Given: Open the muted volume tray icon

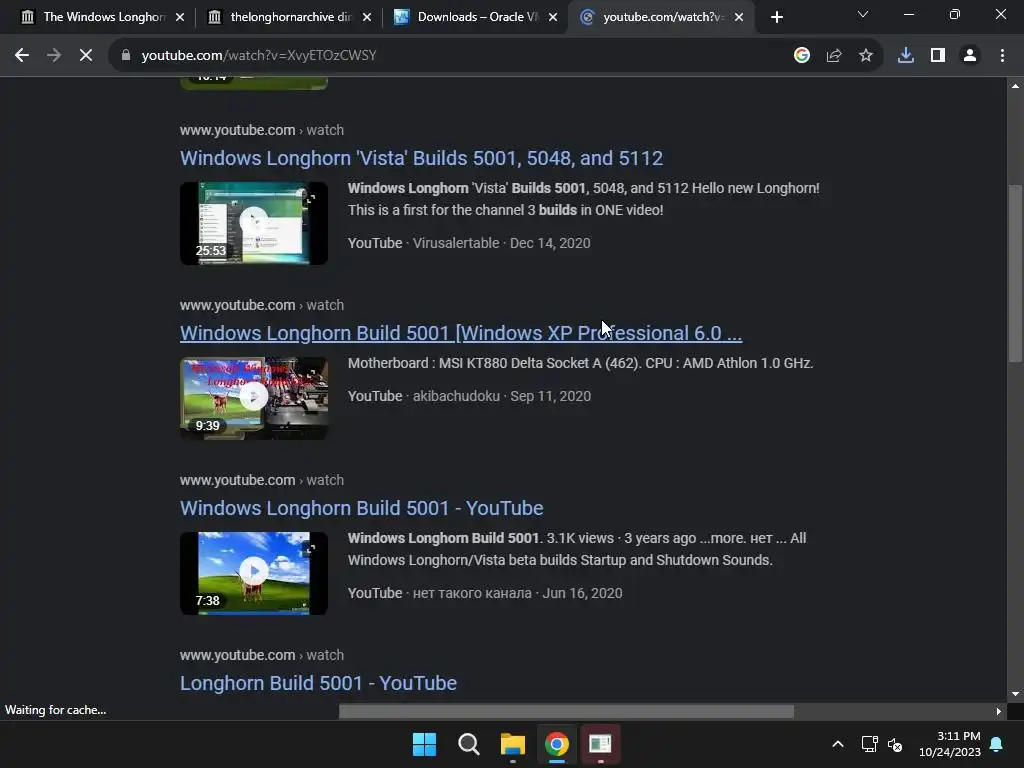Looking at the screenshot, I should (x=895, y=744).
